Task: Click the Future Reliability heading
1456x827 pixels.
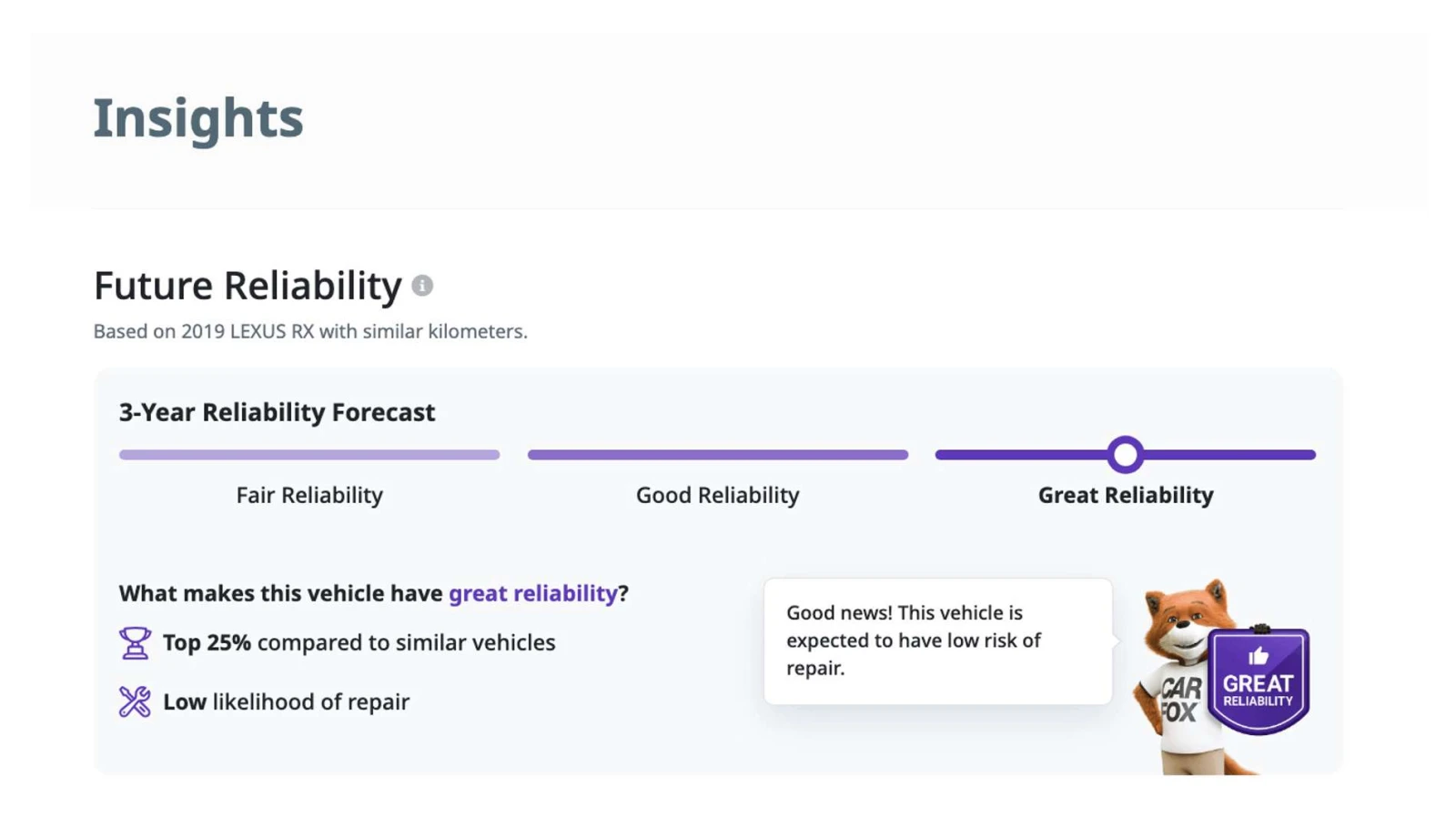Action: tap(248, 286)
